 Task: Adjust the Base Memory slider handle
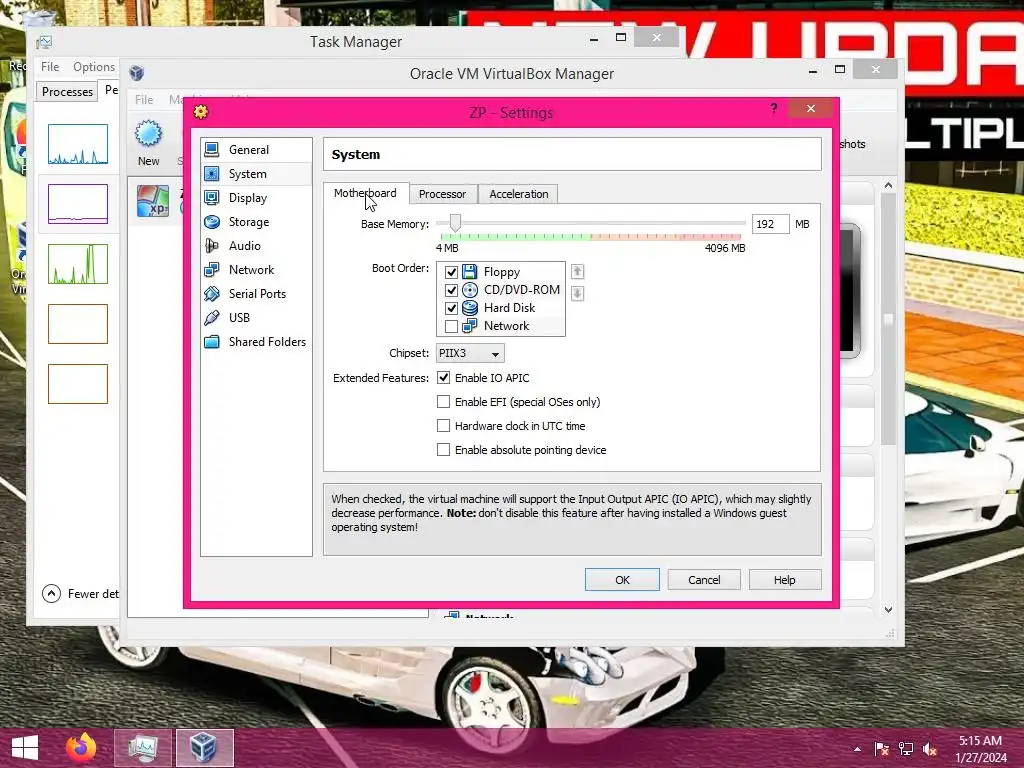[x=455, y=223]
